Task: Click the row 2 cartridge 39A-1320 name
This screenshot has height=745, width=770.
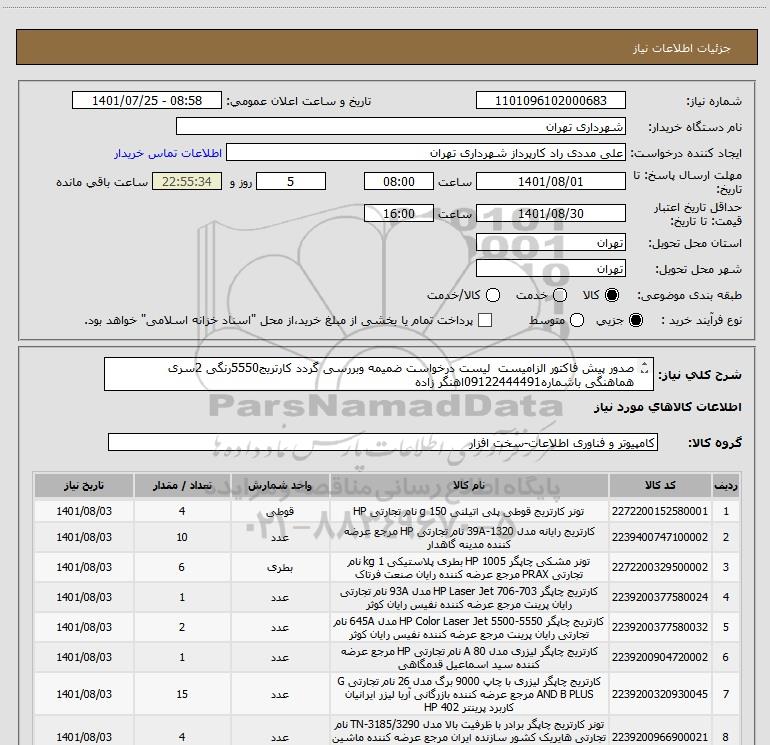Action: [468, 538]
